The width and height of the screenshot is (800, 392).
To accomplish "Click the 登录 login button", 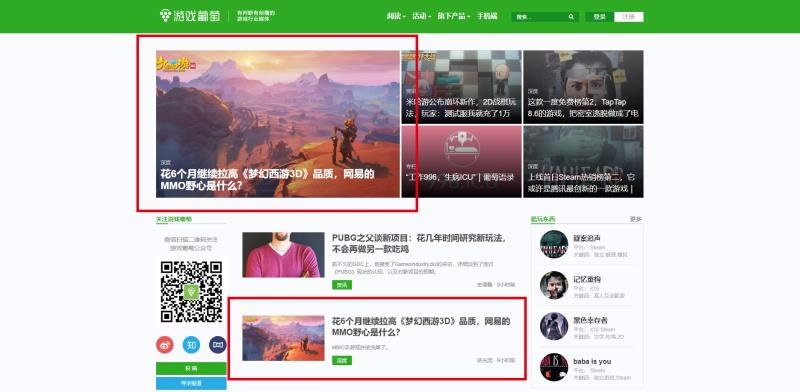I will 599,17.
